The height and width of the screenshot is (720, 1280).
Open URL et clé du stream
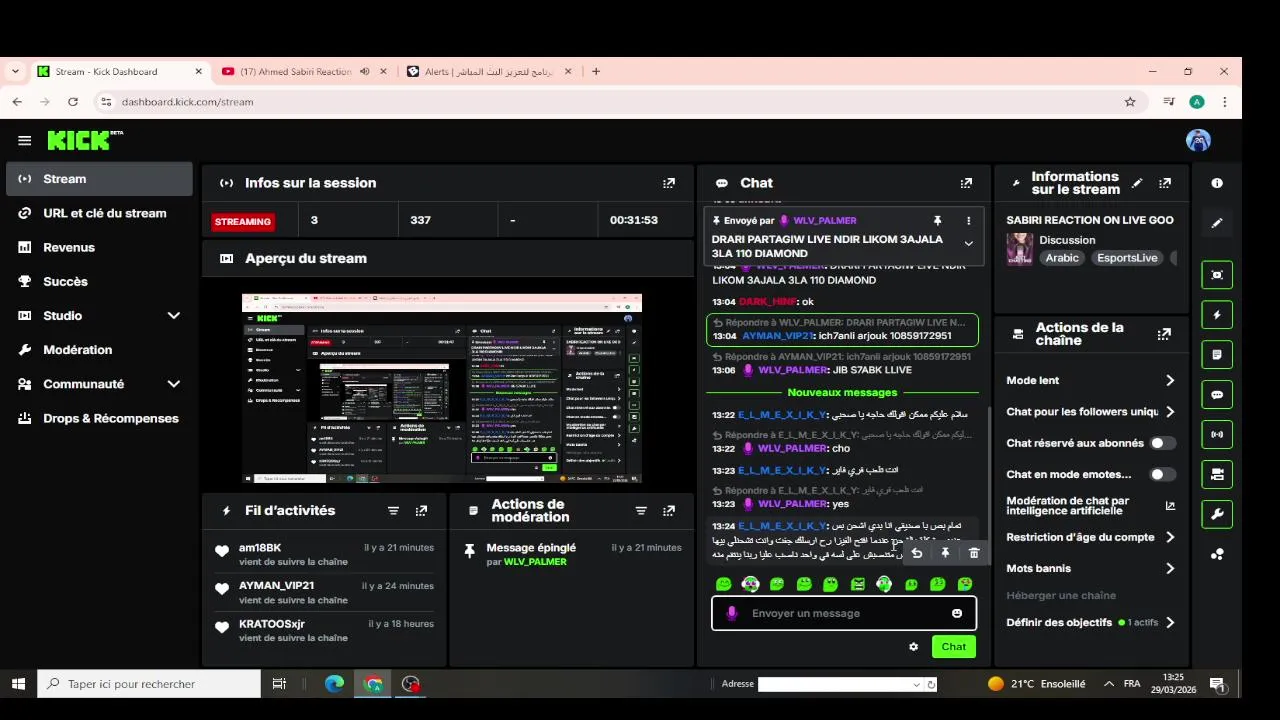pyautogui.click(x=97, y=213)
